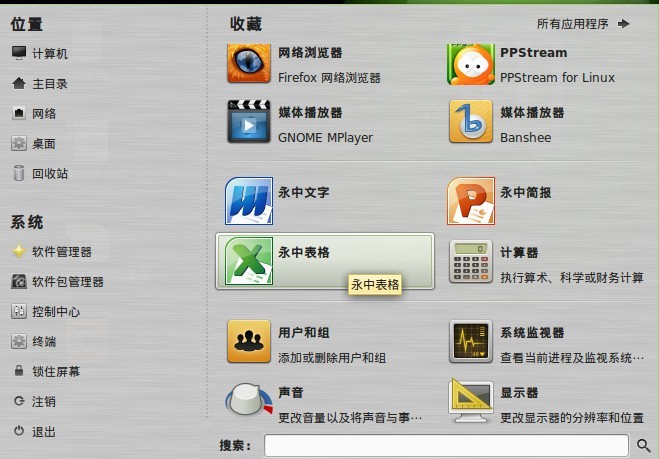
Task: Open 用户和组 users icon
Action: [x=249, y=341]
